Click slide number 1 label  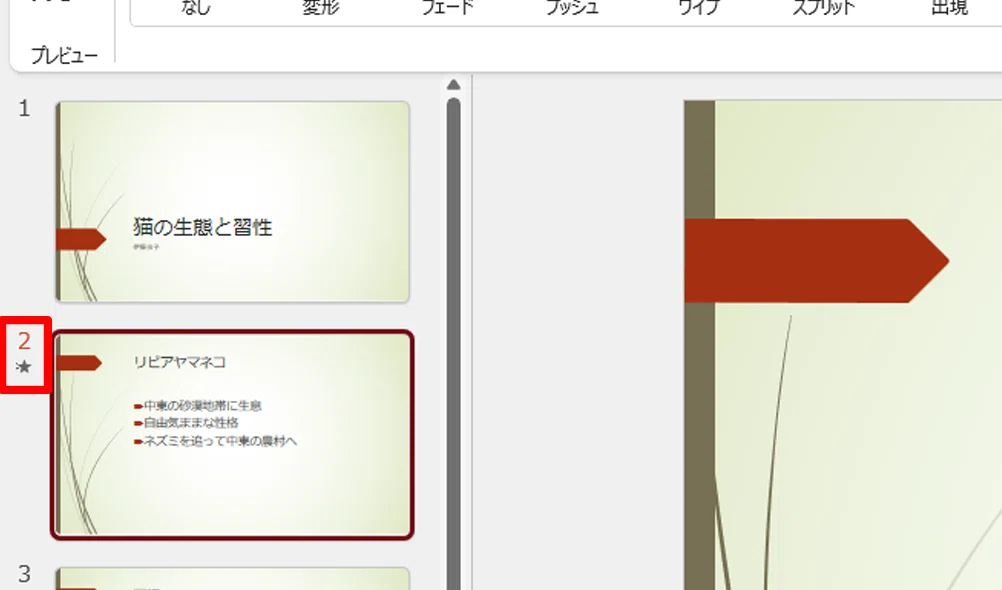[24, 109]
